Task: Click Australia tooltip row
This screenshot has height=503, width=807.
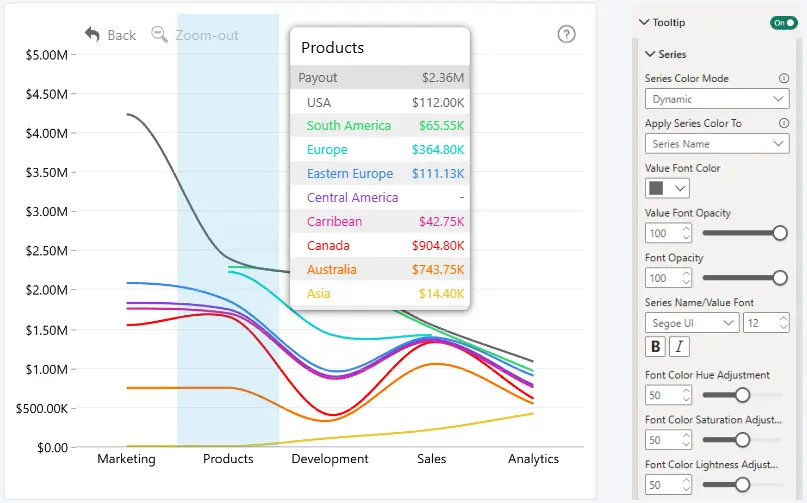Action: [x=380, y=270]
